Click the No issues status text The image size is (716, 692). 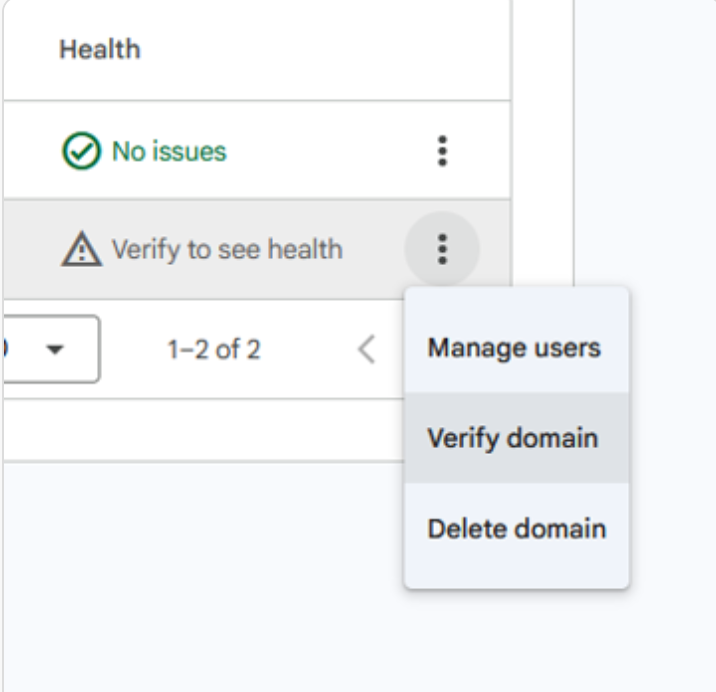tap(168, 152)
